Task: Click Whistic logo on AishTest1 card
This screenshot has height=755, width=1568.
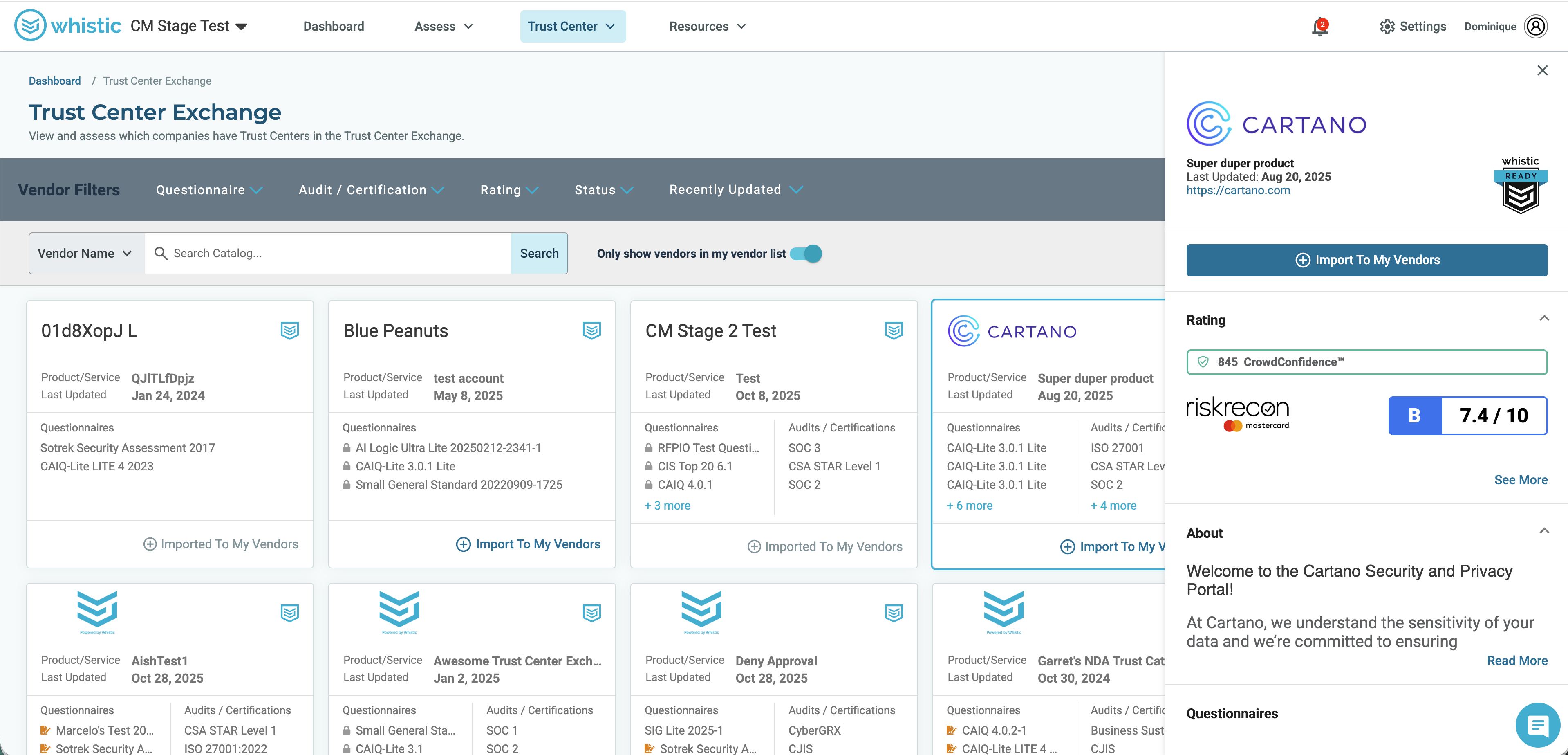Action: click(x=97, y=612)
